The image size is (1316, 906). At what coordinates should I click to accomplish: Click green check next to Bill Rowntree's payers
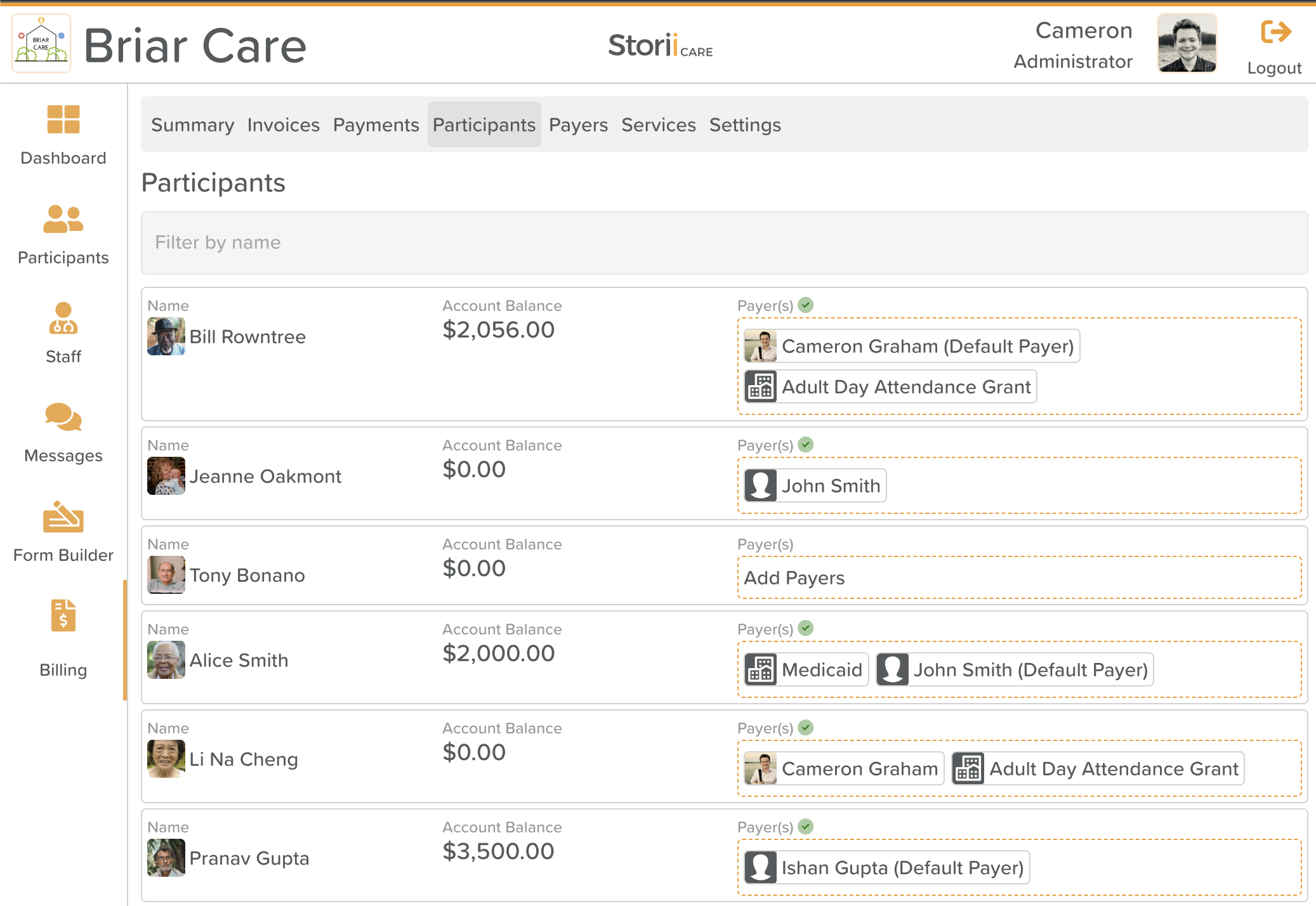tap(806, 305)
